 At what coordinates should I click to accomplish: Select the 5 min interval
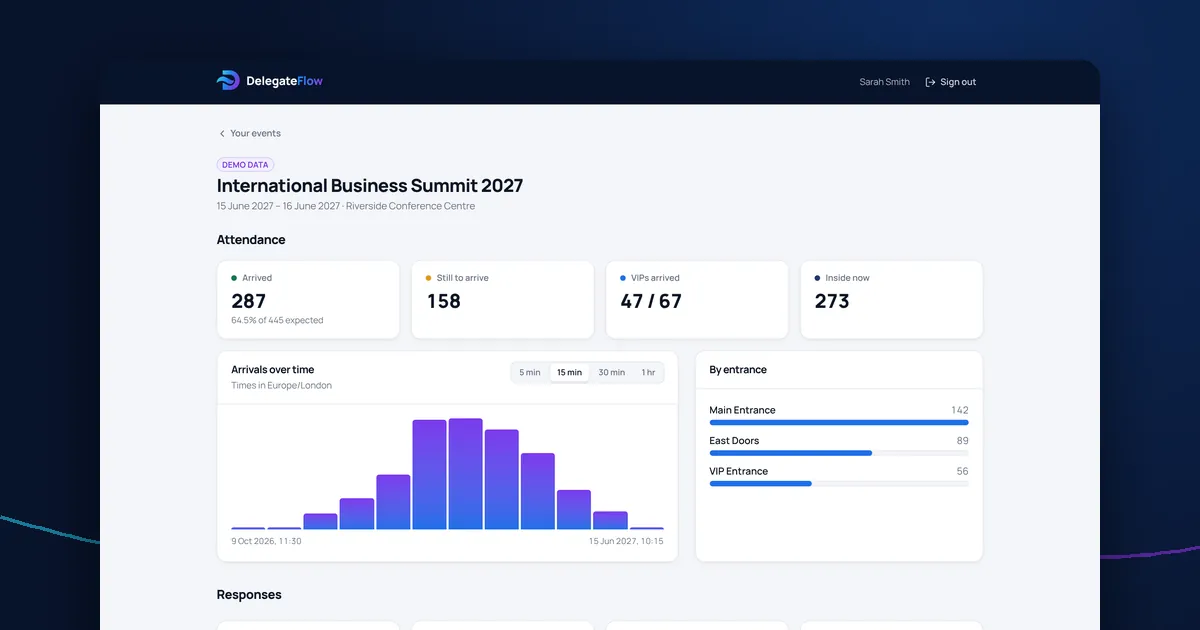(x=530, y=372)
